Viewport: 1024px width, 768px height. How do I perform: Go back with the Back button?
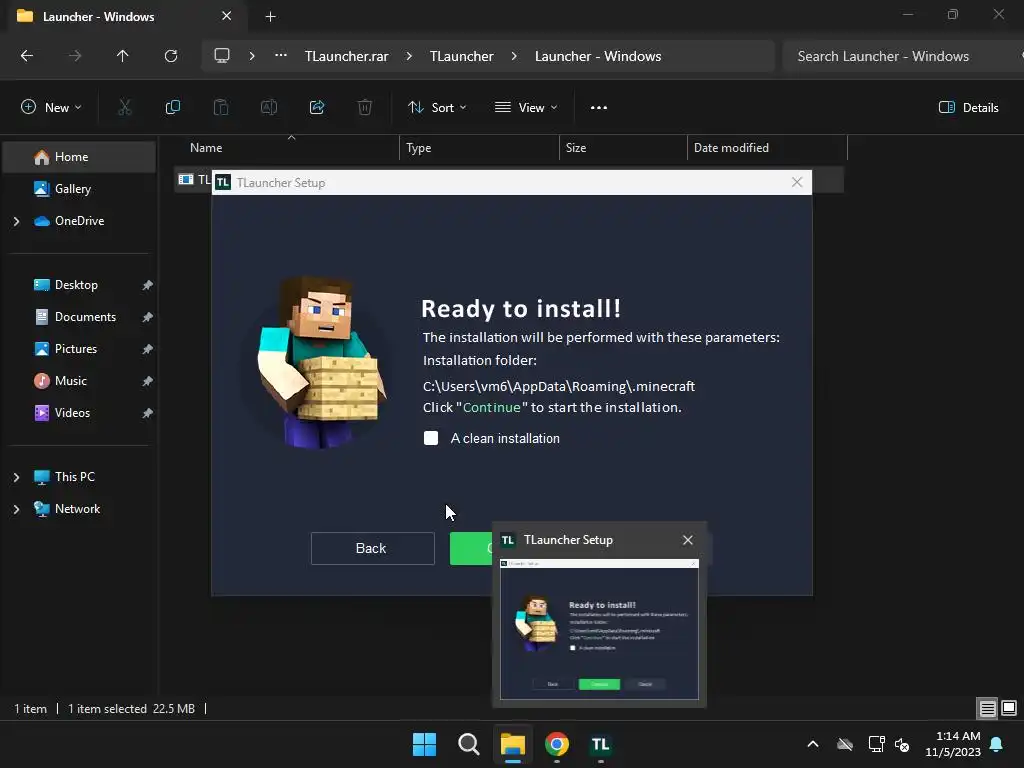pos(372,549)
